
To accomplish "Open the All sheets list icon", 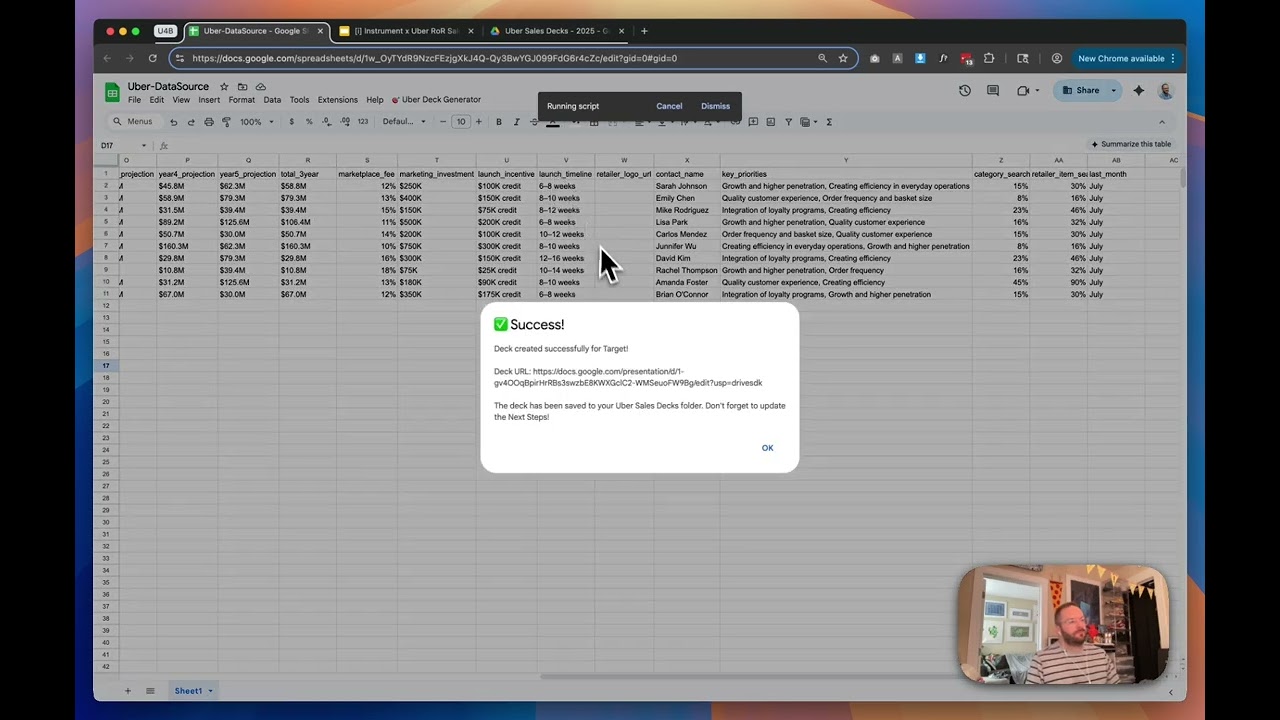I will [150, 691].
